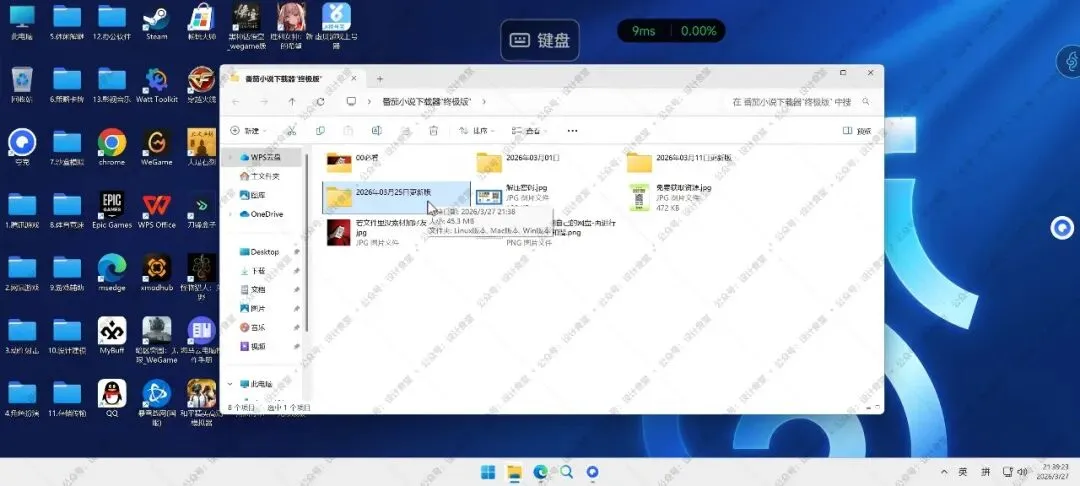Show hidden system tray icons

944,472
